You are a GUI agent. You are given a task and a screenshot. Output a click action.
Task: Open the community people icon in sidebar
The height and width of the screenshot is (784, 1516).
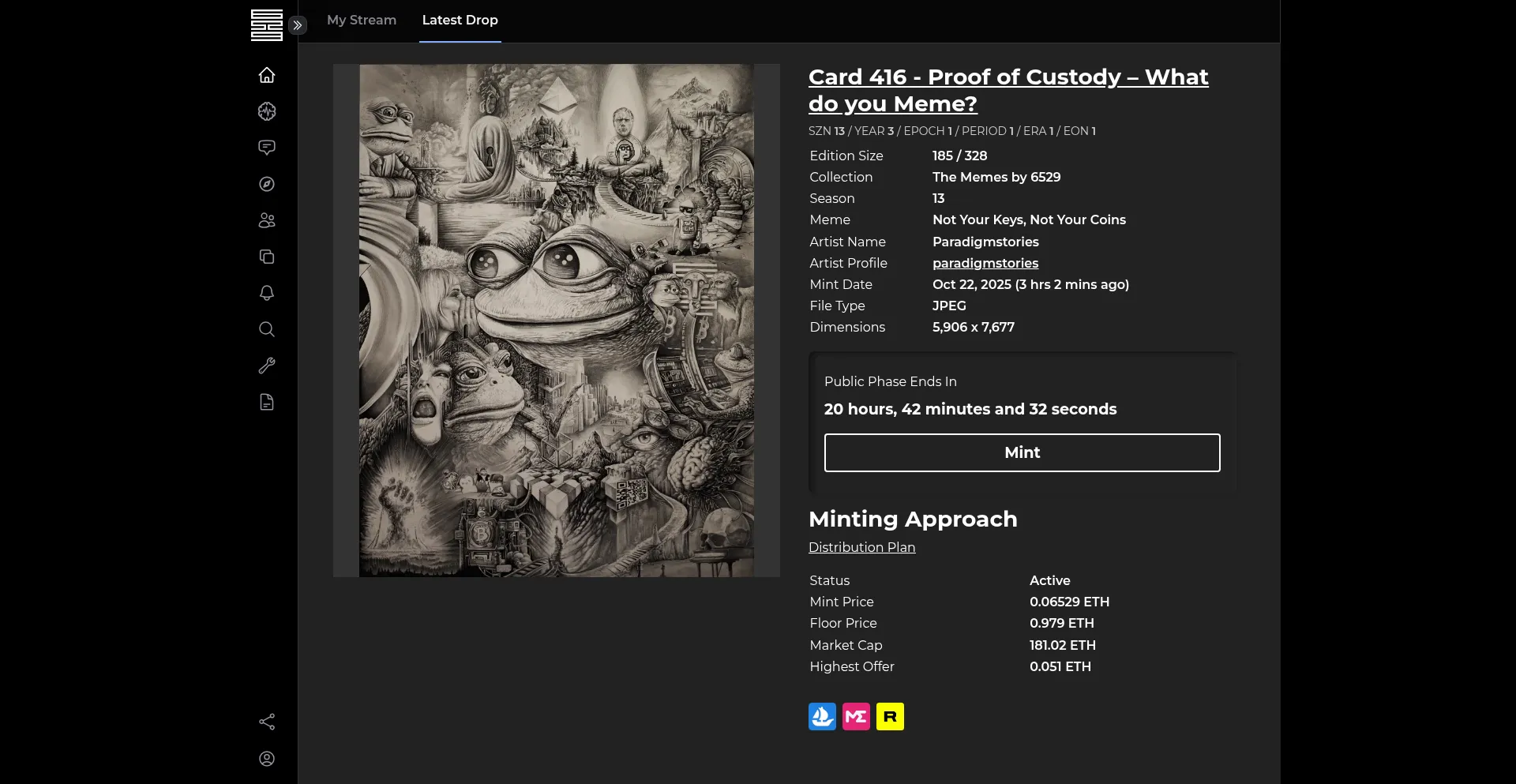pos(267,220)
